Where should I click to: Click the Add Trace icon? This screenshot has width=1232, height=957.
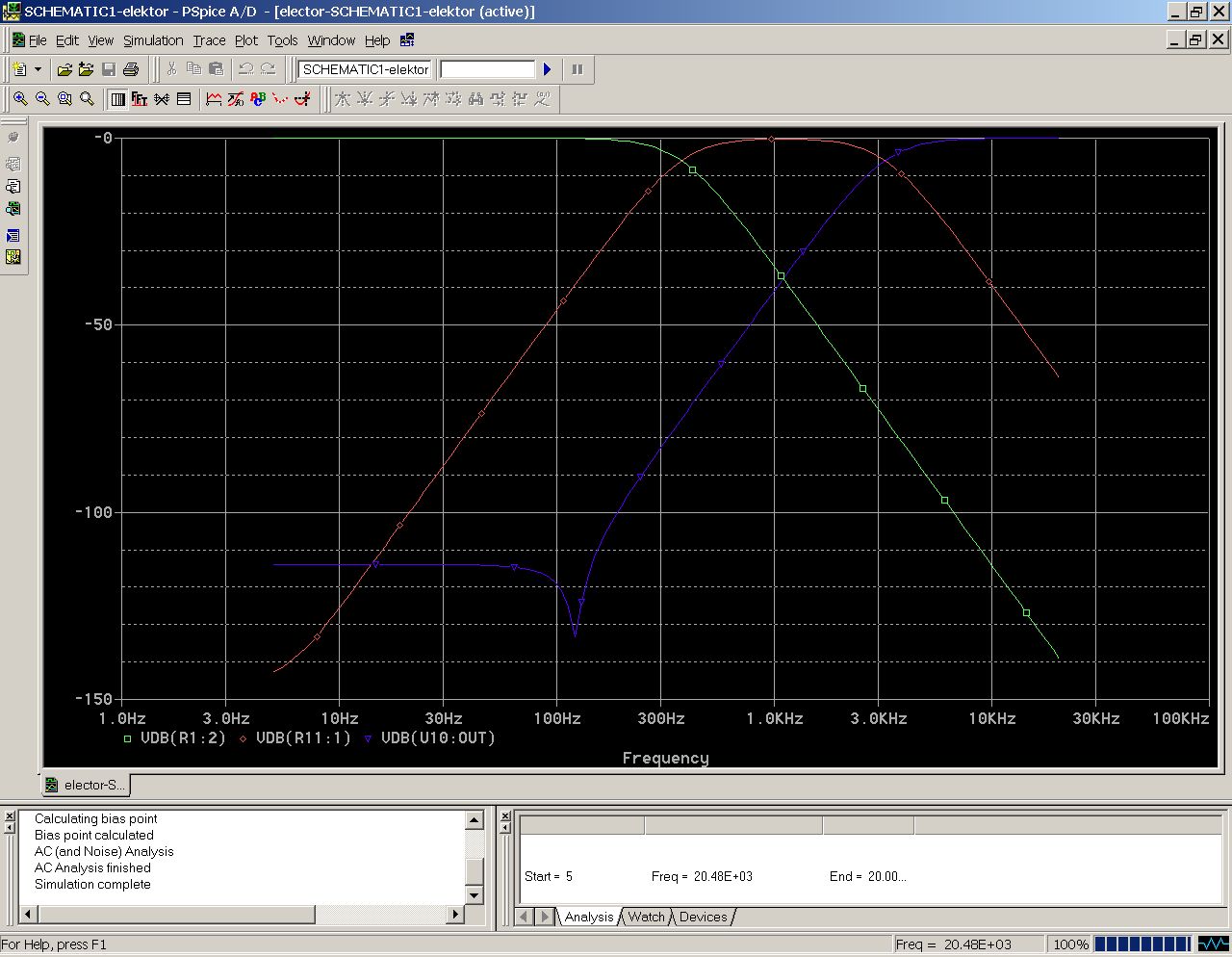(214, 99)
